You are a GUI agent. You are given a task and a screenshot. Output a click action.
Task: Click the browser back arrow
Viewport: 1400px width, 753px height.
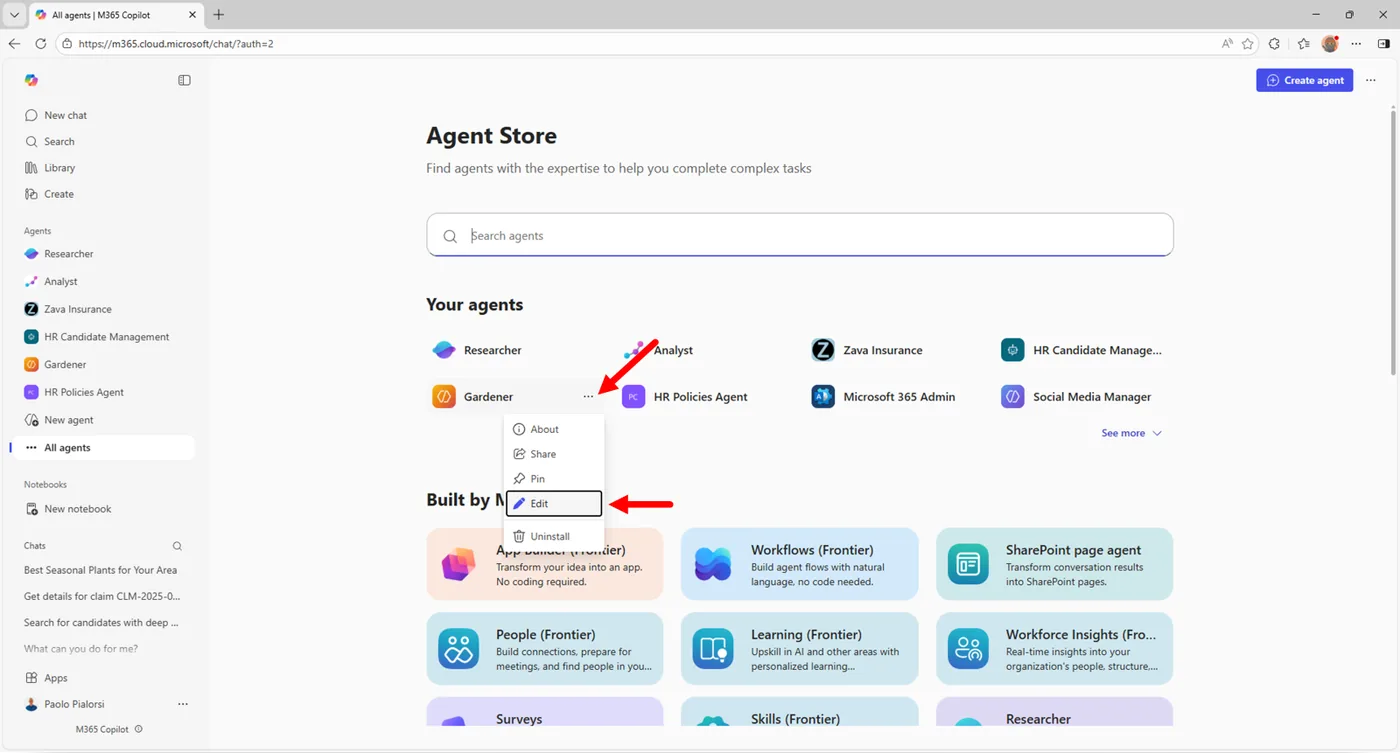click(14, 44)
